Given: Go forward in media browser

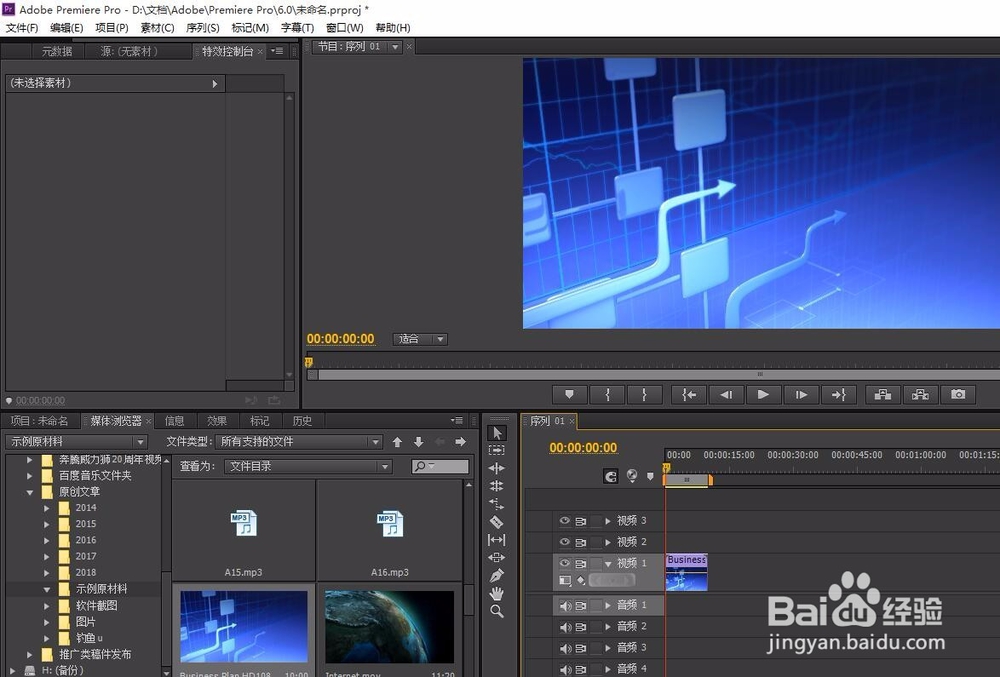Looking at the screenshot, I should [x=460, y=442].
